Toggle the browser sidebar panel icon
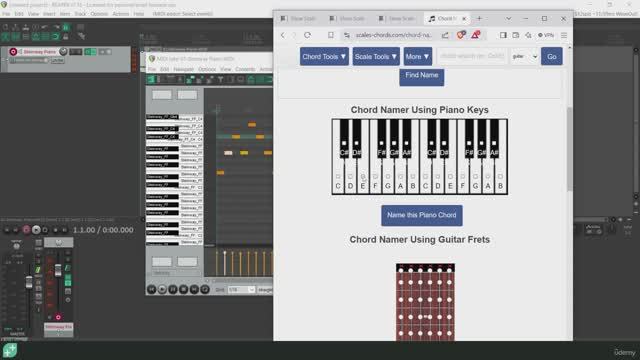The width and height of the screenshot is (640, 360). [x=503, y=35]
